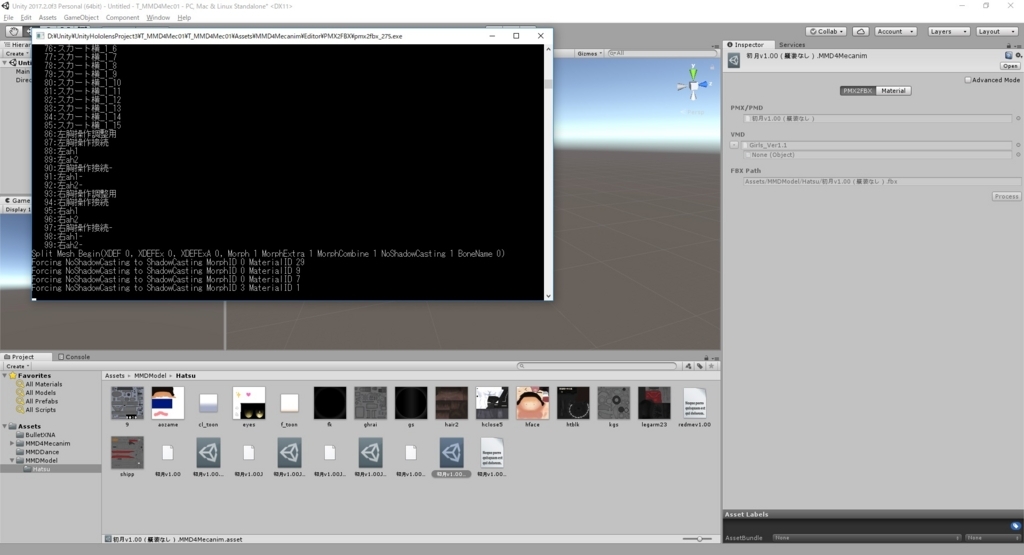This screenshot has width=1024, height=555.
Task: Click object picker circle for Girls_Ver1.1 field
Action: pos(1017,145)
